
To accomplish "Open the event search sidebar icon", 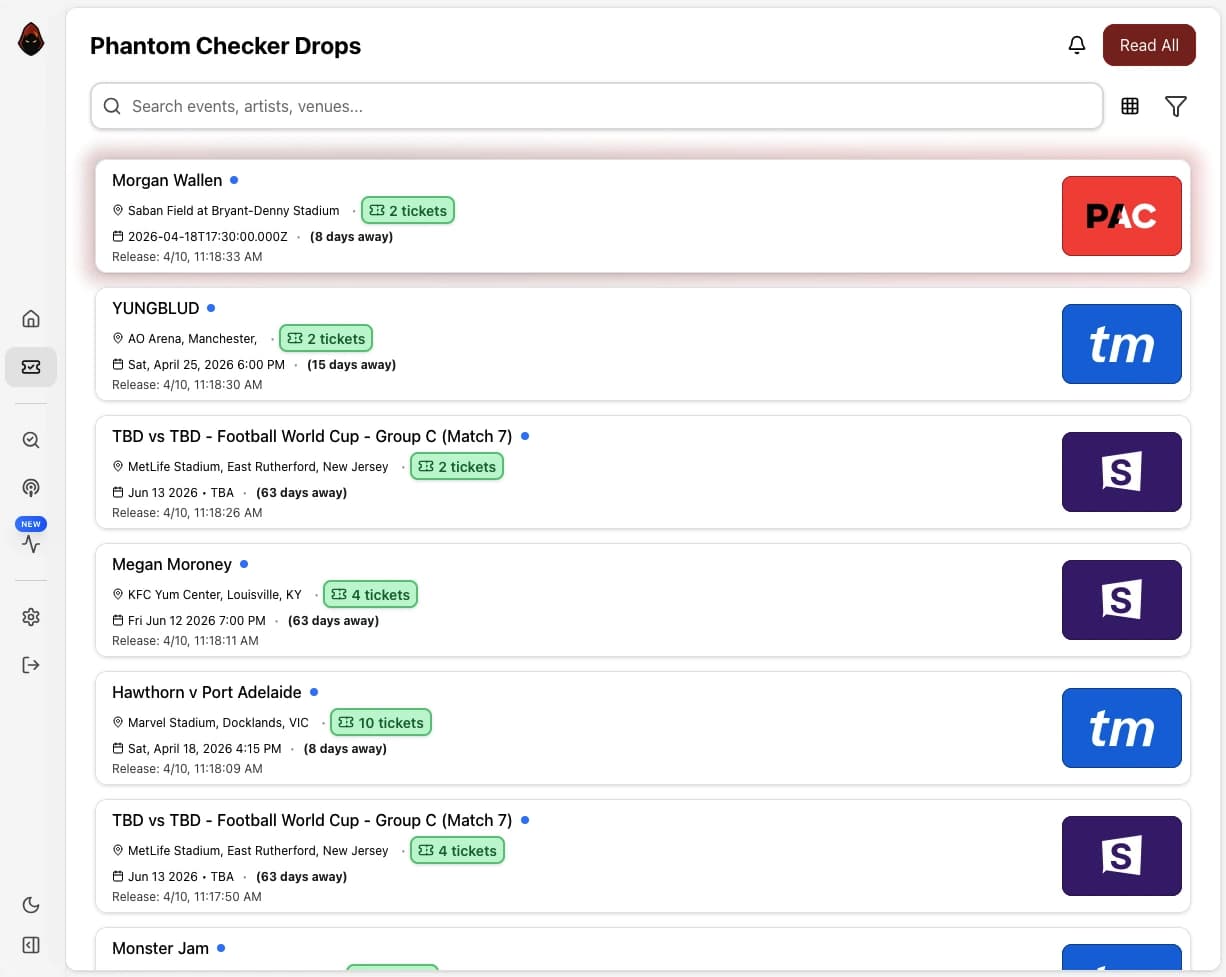I will tap(30, 439).
